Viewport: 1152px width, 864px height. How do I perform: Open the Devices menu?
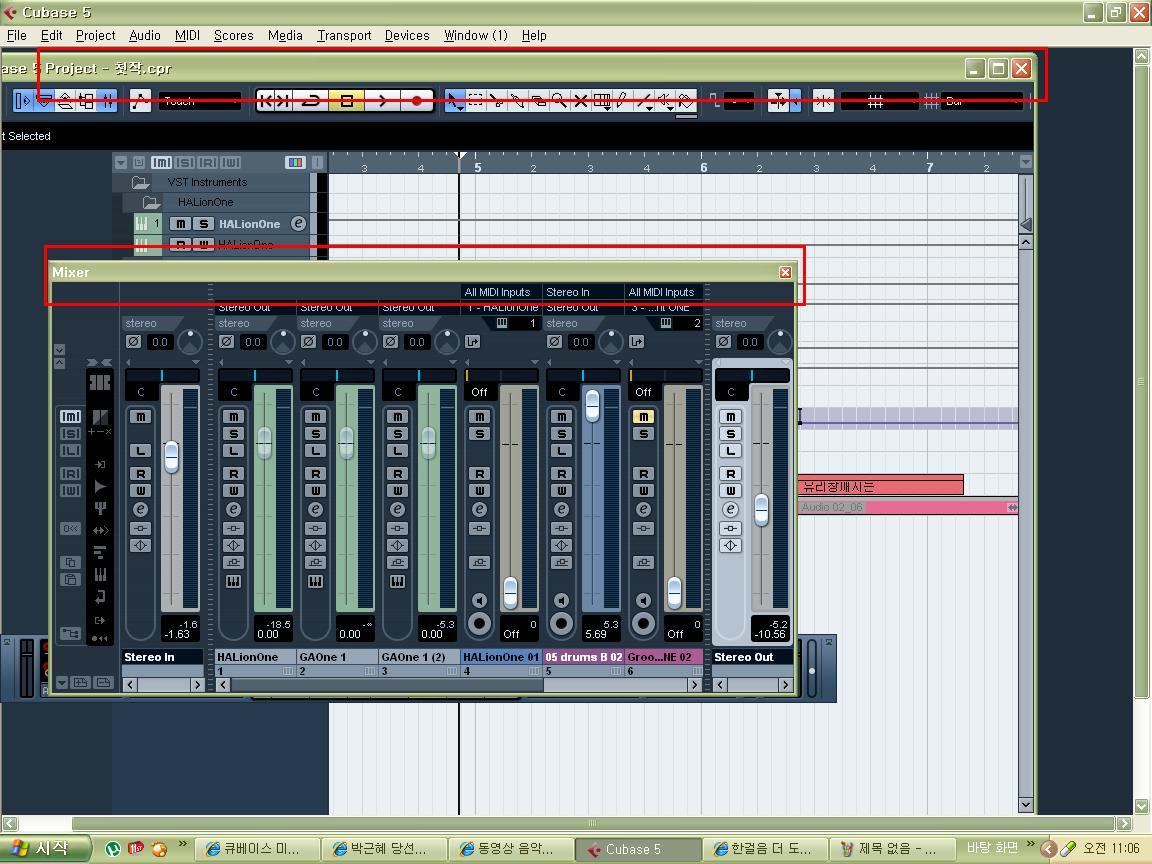click(x=407, y=35)
